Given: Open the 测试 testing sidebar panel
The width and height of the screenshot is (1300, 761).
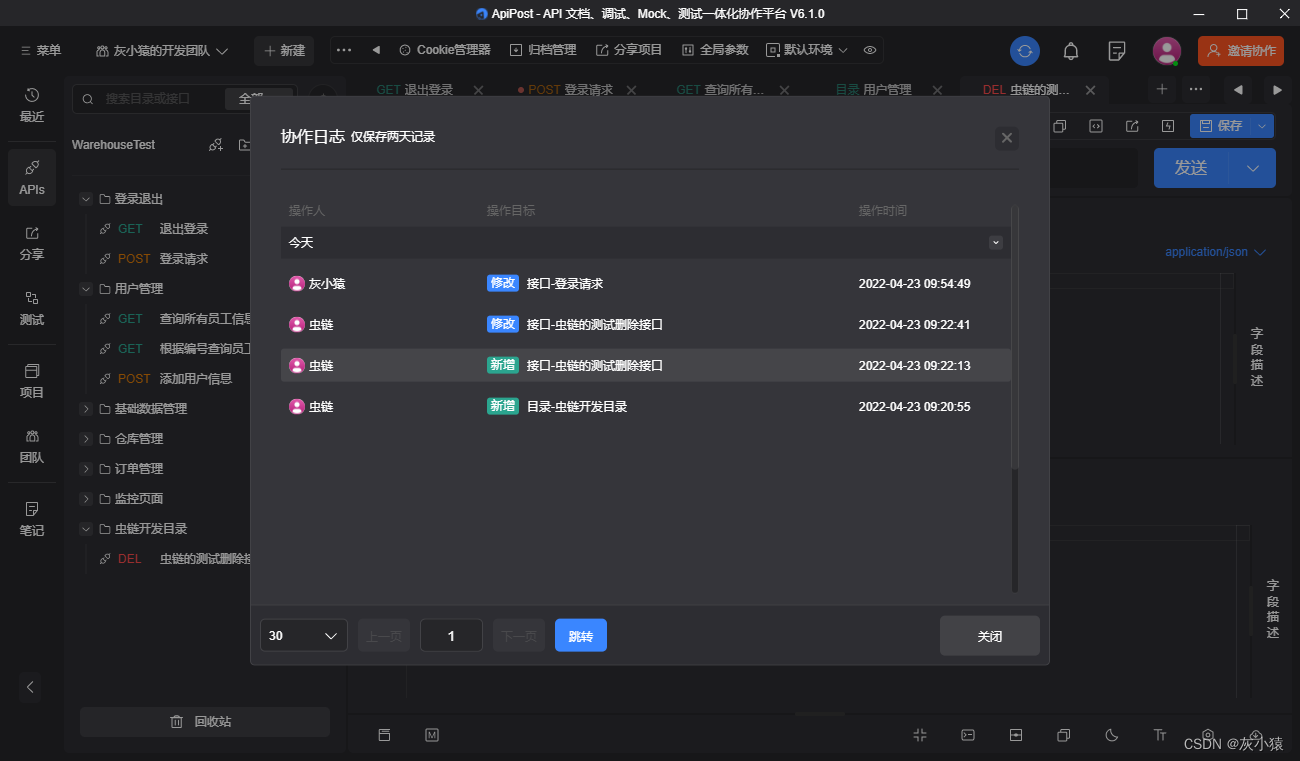Looking at the screenshot, I should (32, 308).
